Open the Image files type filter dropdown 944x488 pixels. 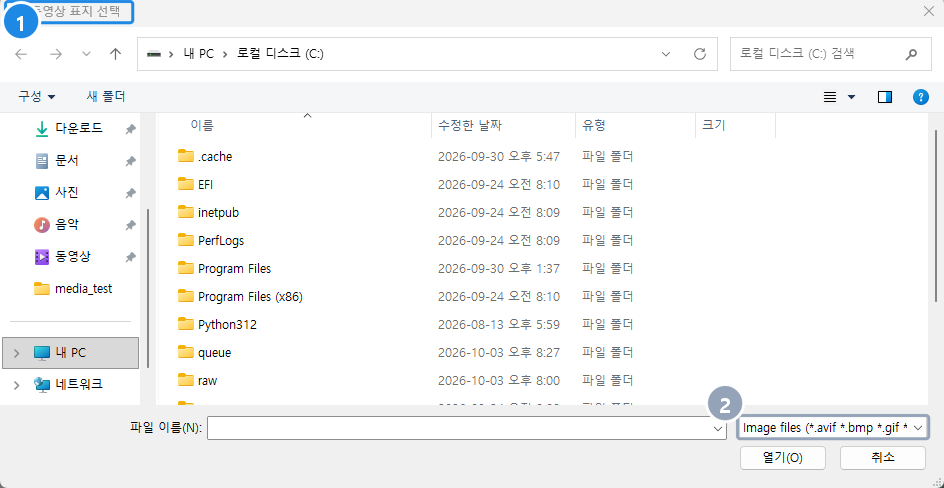[833, 428]
